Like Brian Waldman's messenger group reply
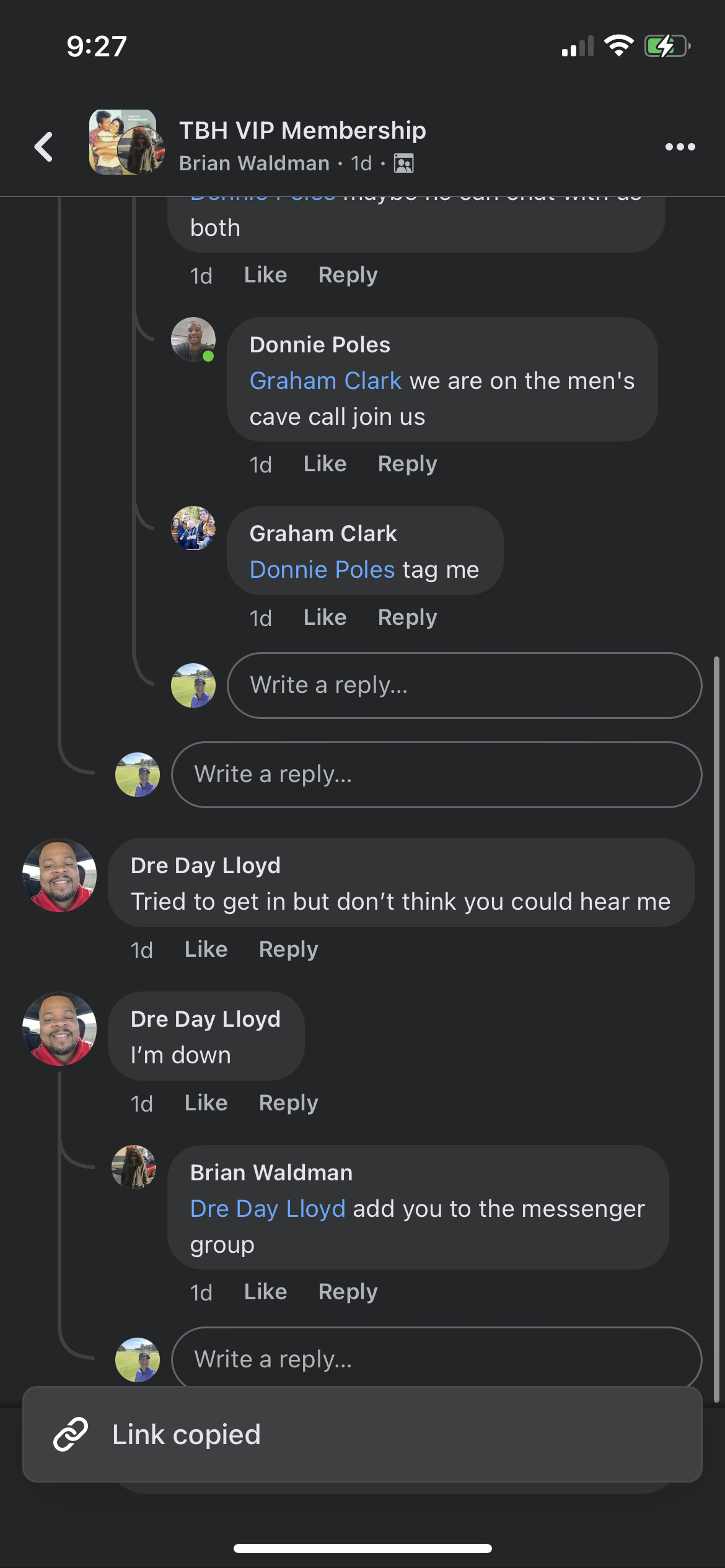The image size is (725, 1568). 265,1292
